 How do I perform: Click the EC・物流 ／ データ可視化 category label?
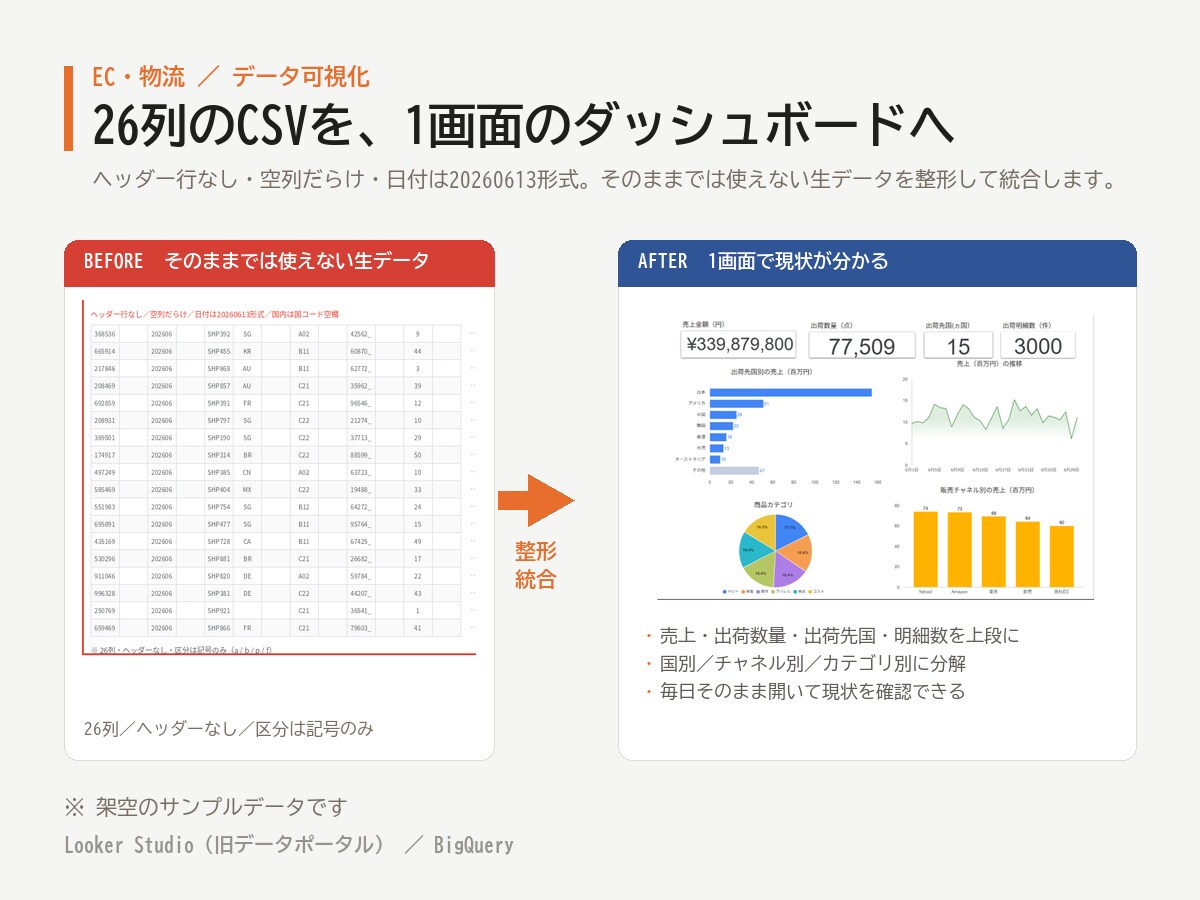point(231,77)
